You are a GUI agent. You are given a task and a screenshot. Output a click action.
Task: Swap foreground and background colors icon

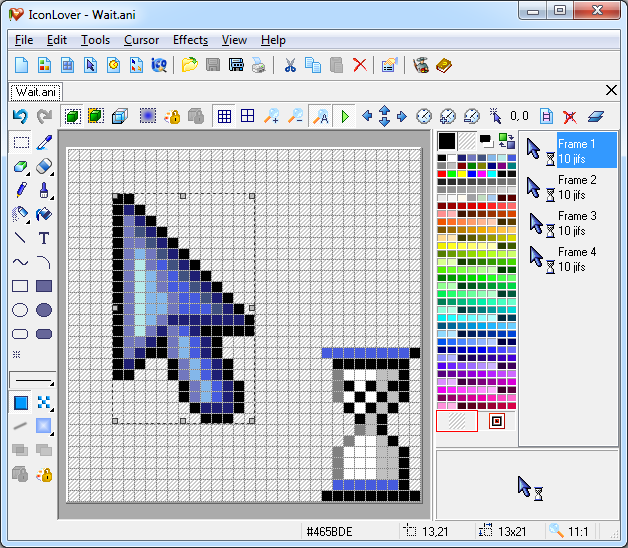click(x=507, y=141)
